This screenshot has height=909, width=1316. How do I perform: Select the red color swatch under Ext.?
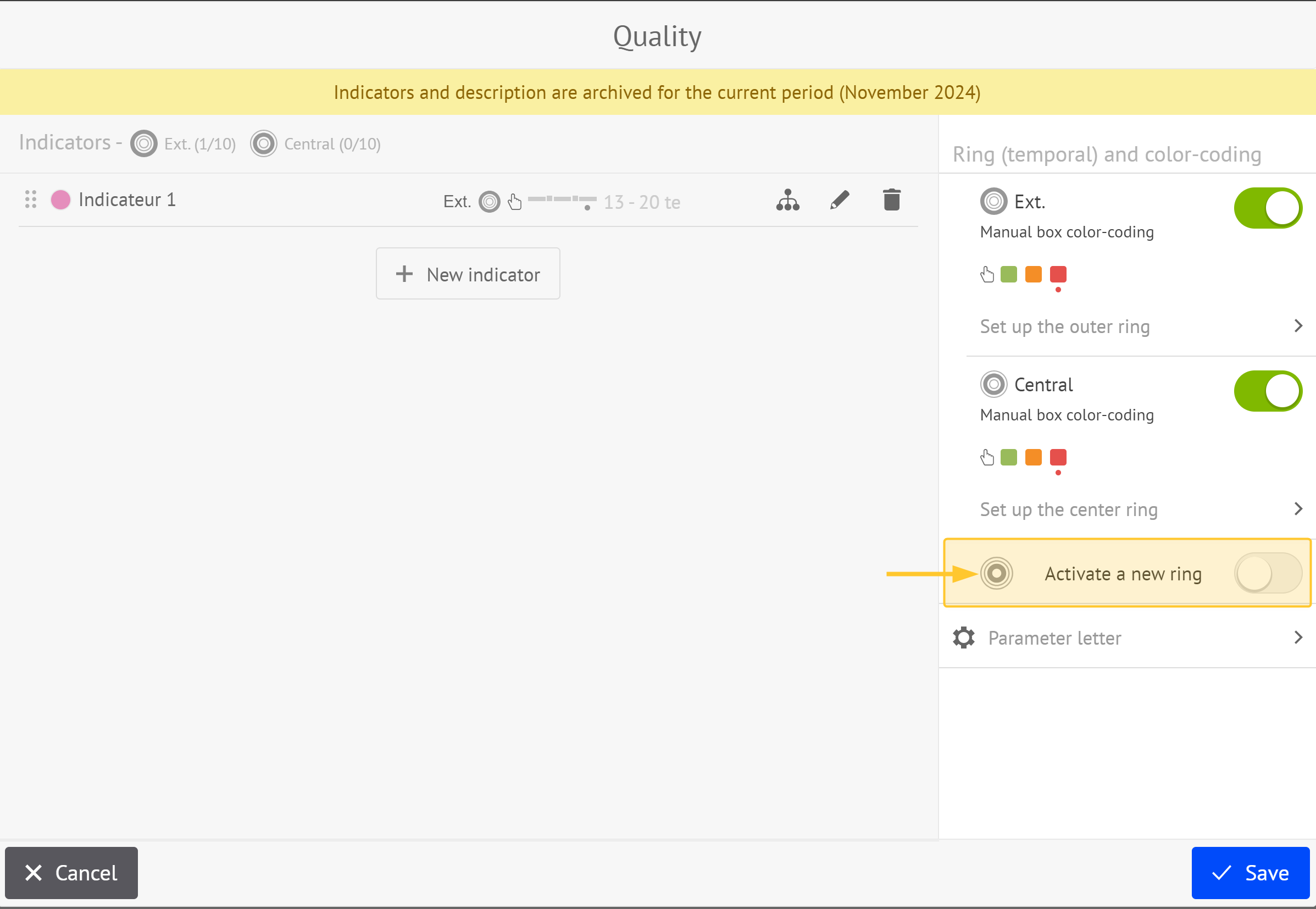[x=1058, y=274]
